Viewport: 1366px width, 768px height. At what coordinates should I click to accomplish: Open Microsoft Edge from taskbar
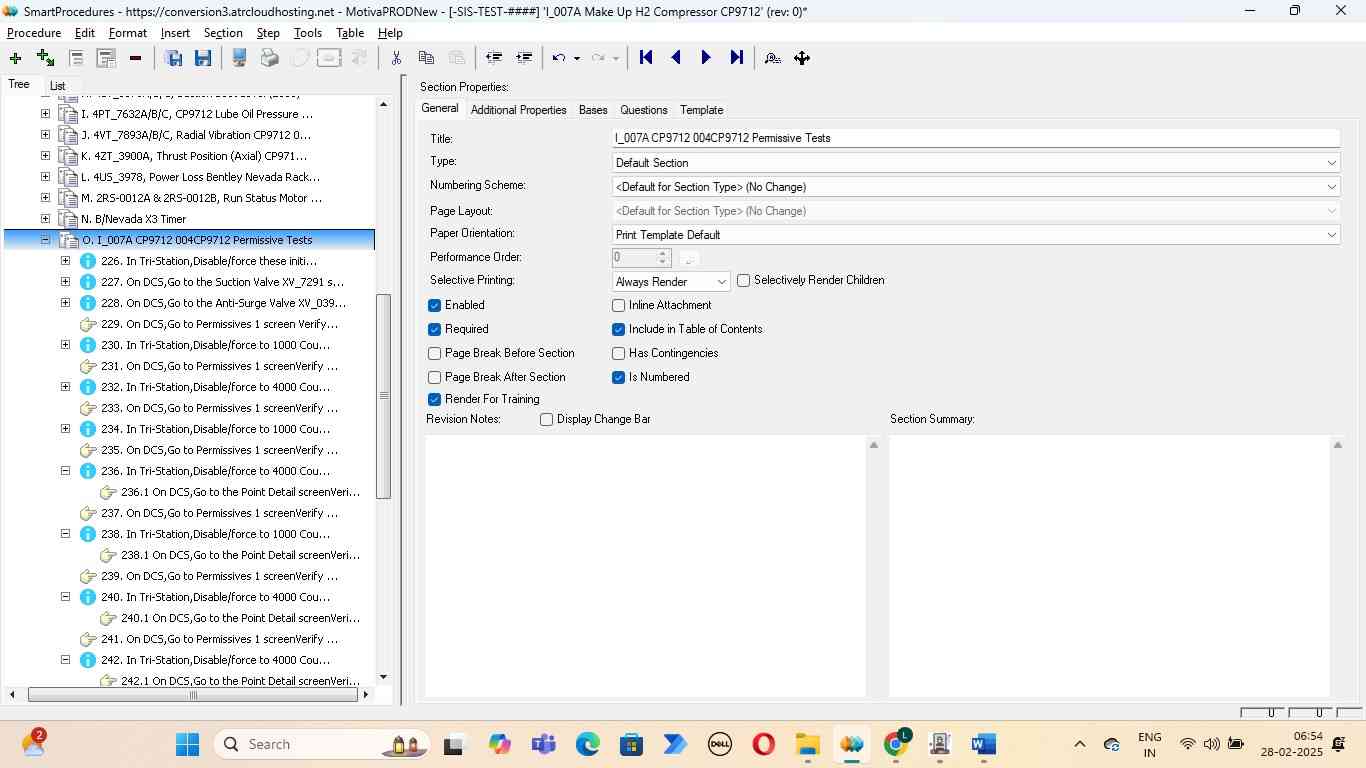pyautogui.click(x=587, y=744)
